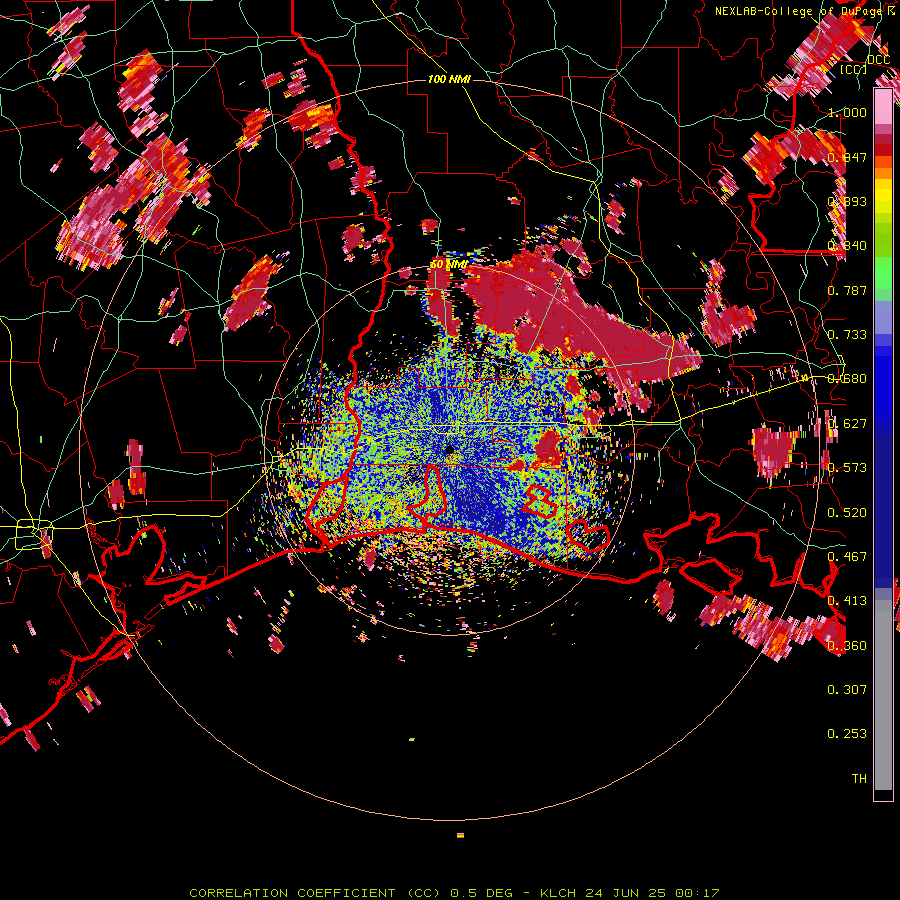Select the 0.787 color scale value
900x900 pixels.
pos(847,290)
